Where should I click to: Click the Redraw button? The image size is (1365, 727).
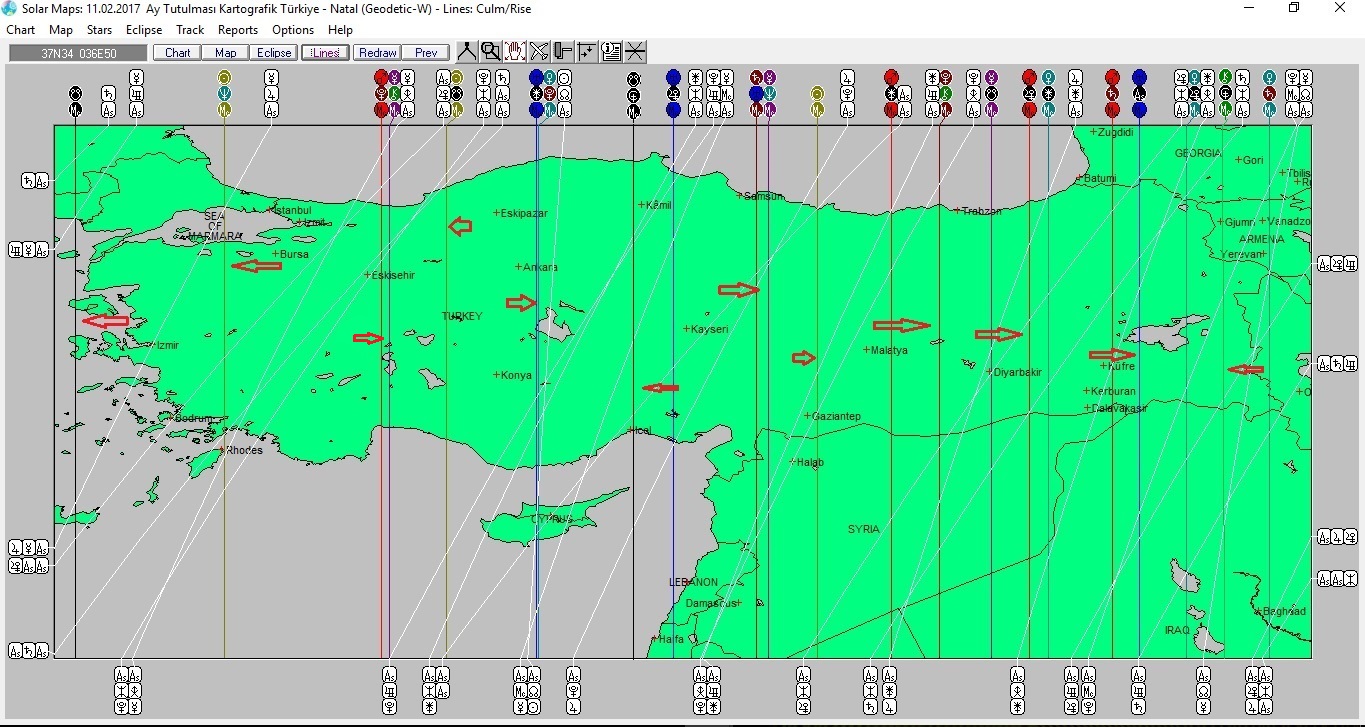(377, 52)
